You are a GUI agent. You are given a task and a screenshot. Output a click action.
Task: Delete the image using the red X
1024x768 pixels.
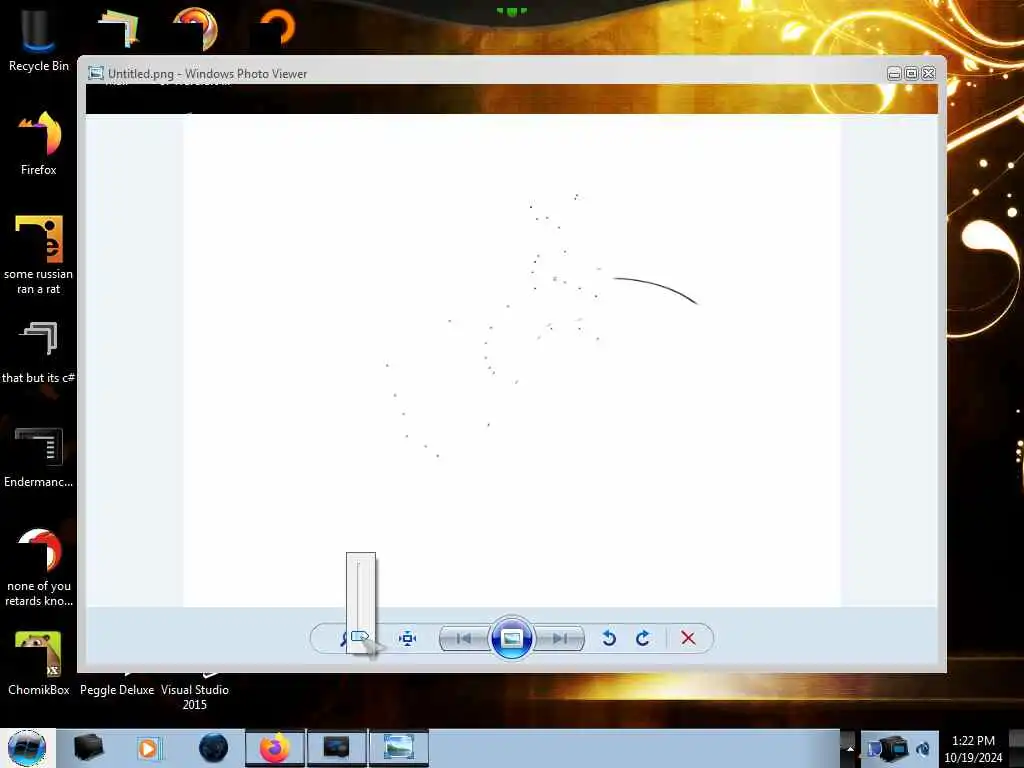pyautogui.click(x=688, y=638)
